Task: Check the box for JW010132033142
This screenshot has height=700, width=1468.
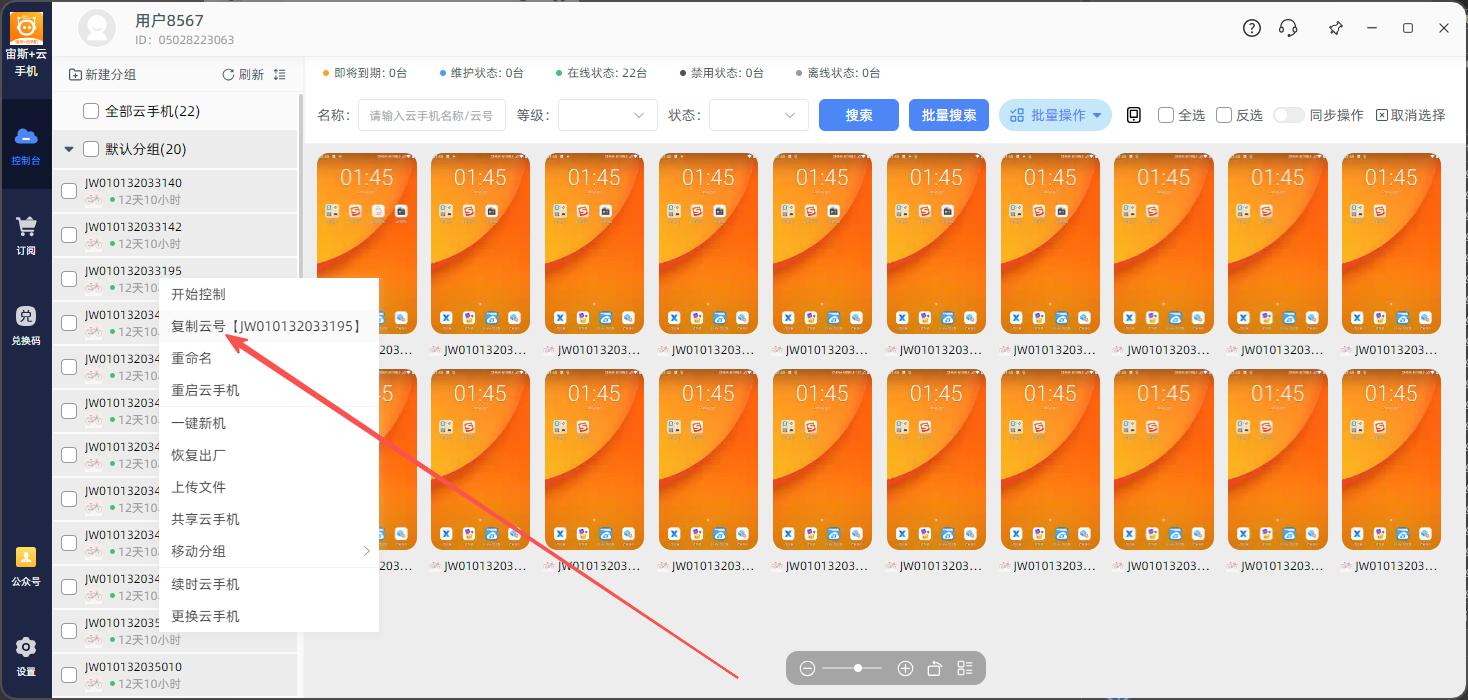Action: tap(69, 235)
